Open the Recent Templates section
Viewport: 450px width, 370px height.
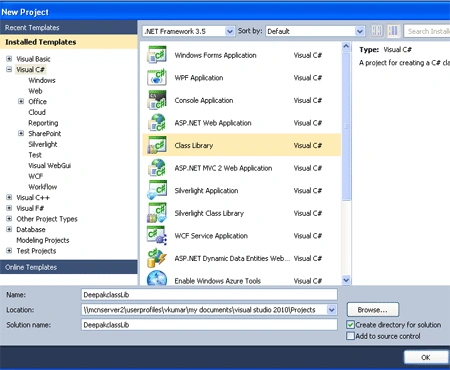point(69,28)
